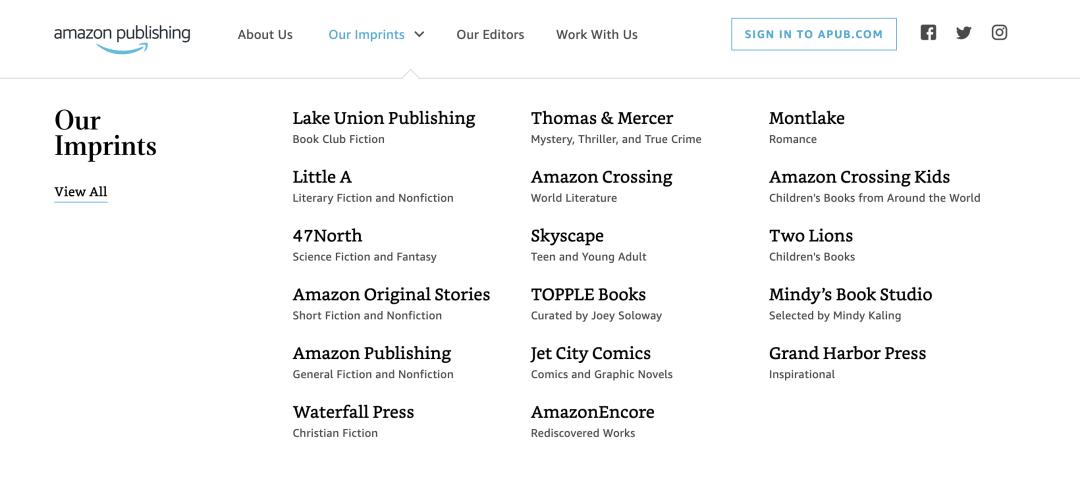1080x479 pixels.
Task: Click the Amazon Publishing logo
Action: (122, 36)
